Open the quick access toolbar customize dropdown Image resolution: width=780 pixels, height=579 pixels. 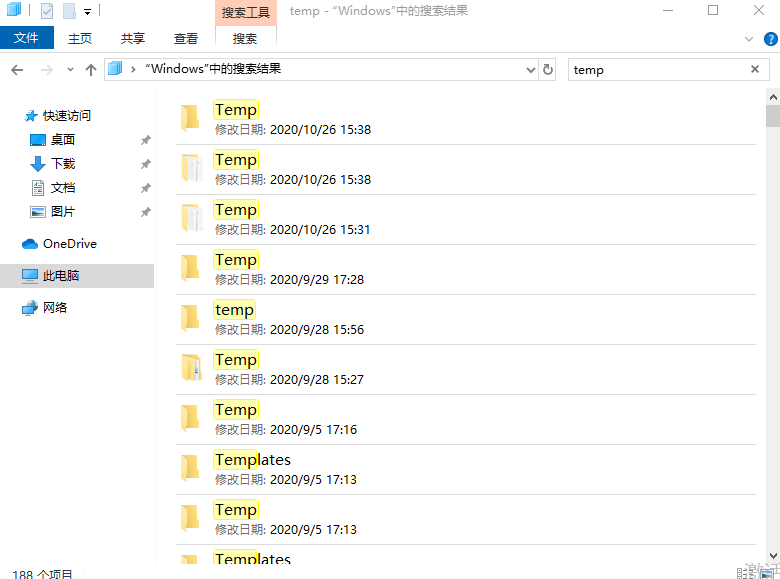pos(88,11)
